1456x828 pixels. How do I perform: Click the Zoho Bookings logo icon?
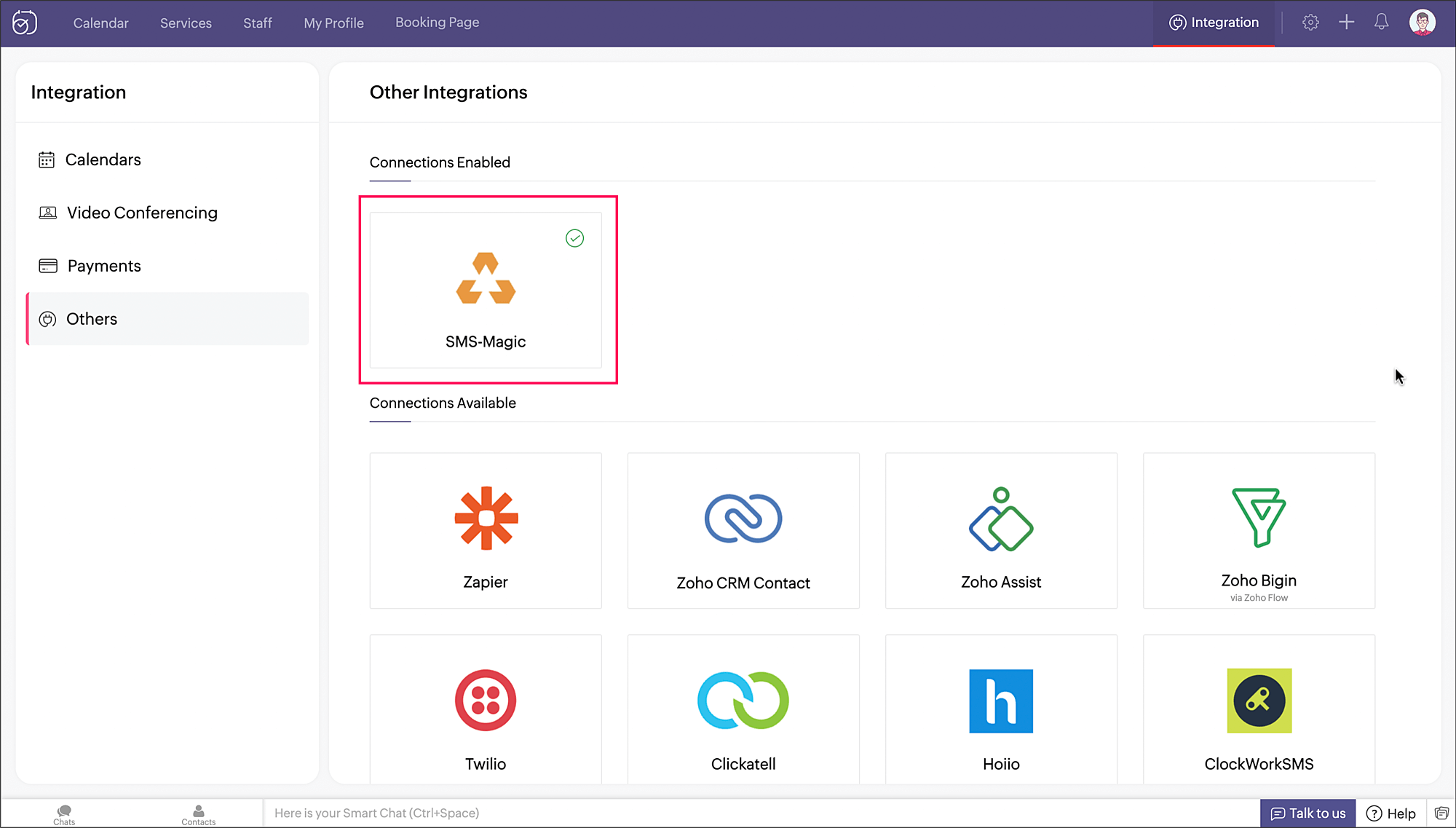[x=25, y=23]
